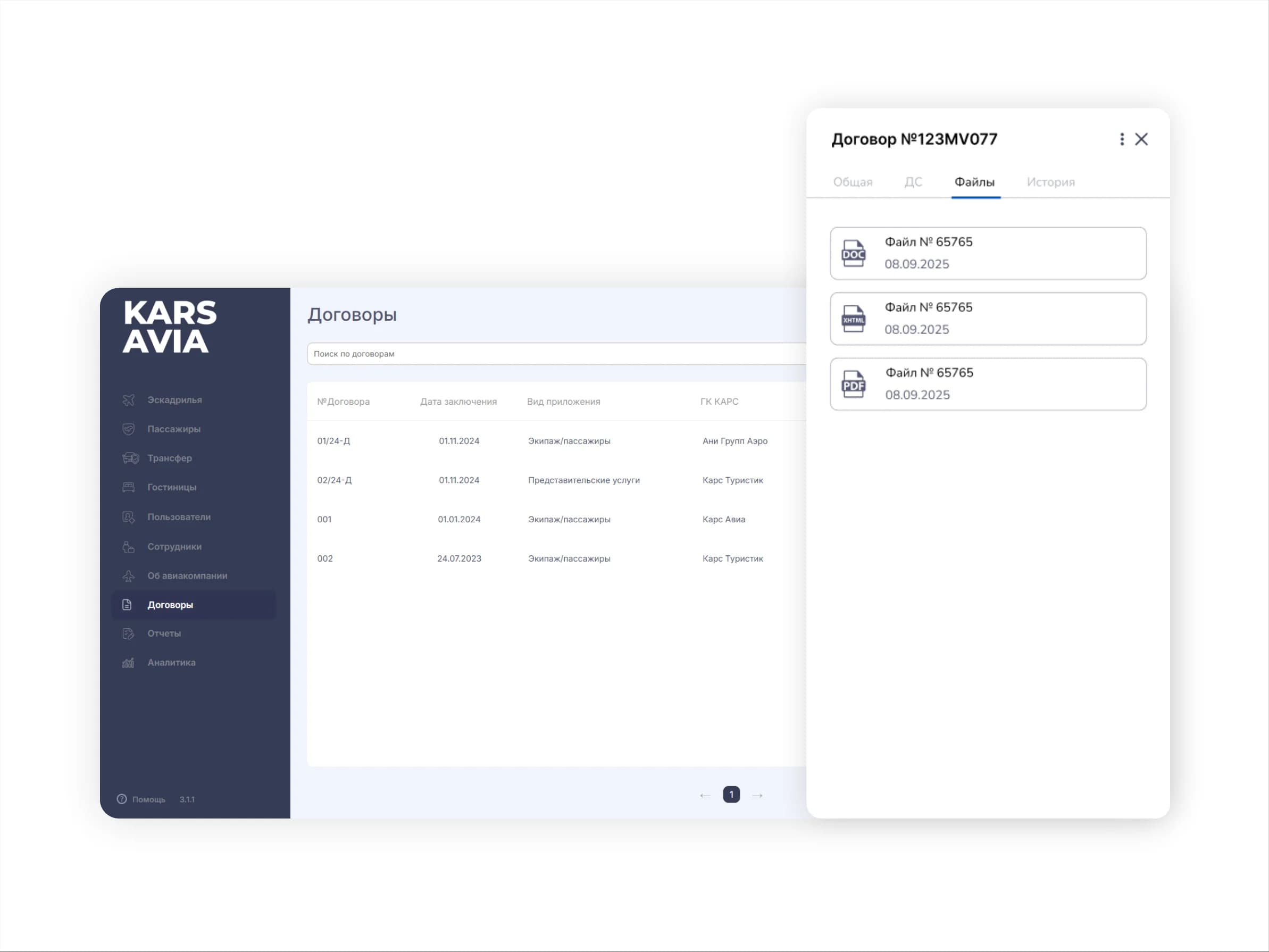Switch to the Общая tab

click(853, 182)
